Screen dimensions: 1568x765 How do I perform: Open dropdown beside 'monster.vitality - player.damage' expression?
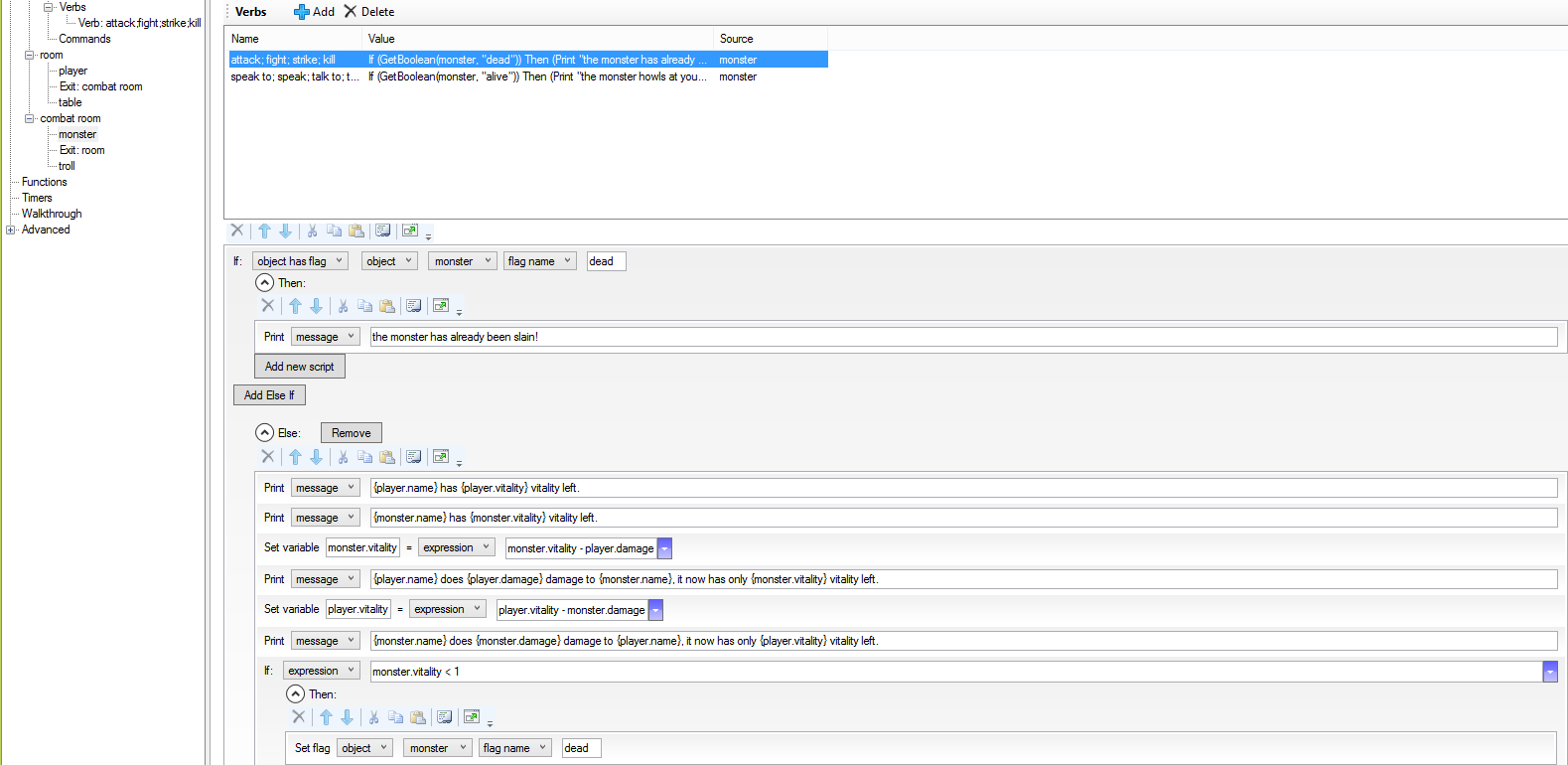point(665,548)
